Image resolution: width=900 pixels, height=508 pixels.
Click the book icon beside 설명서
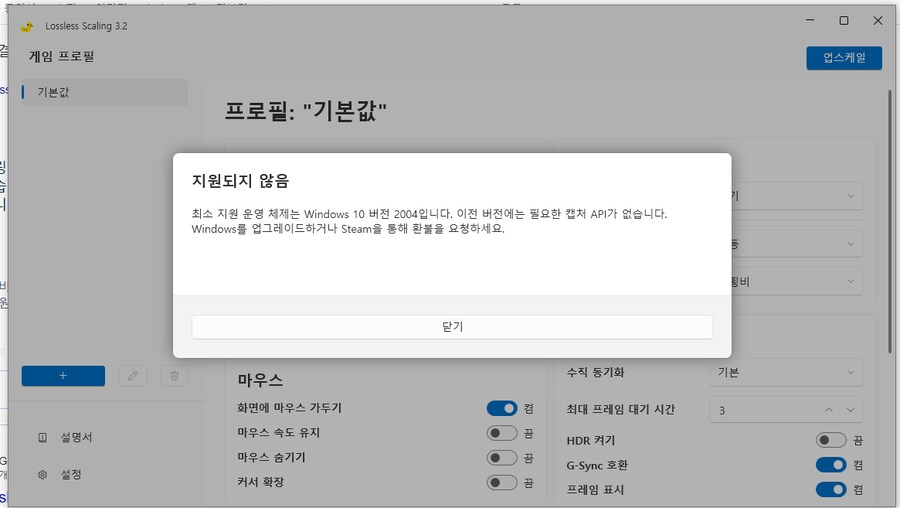pos(42,437)
